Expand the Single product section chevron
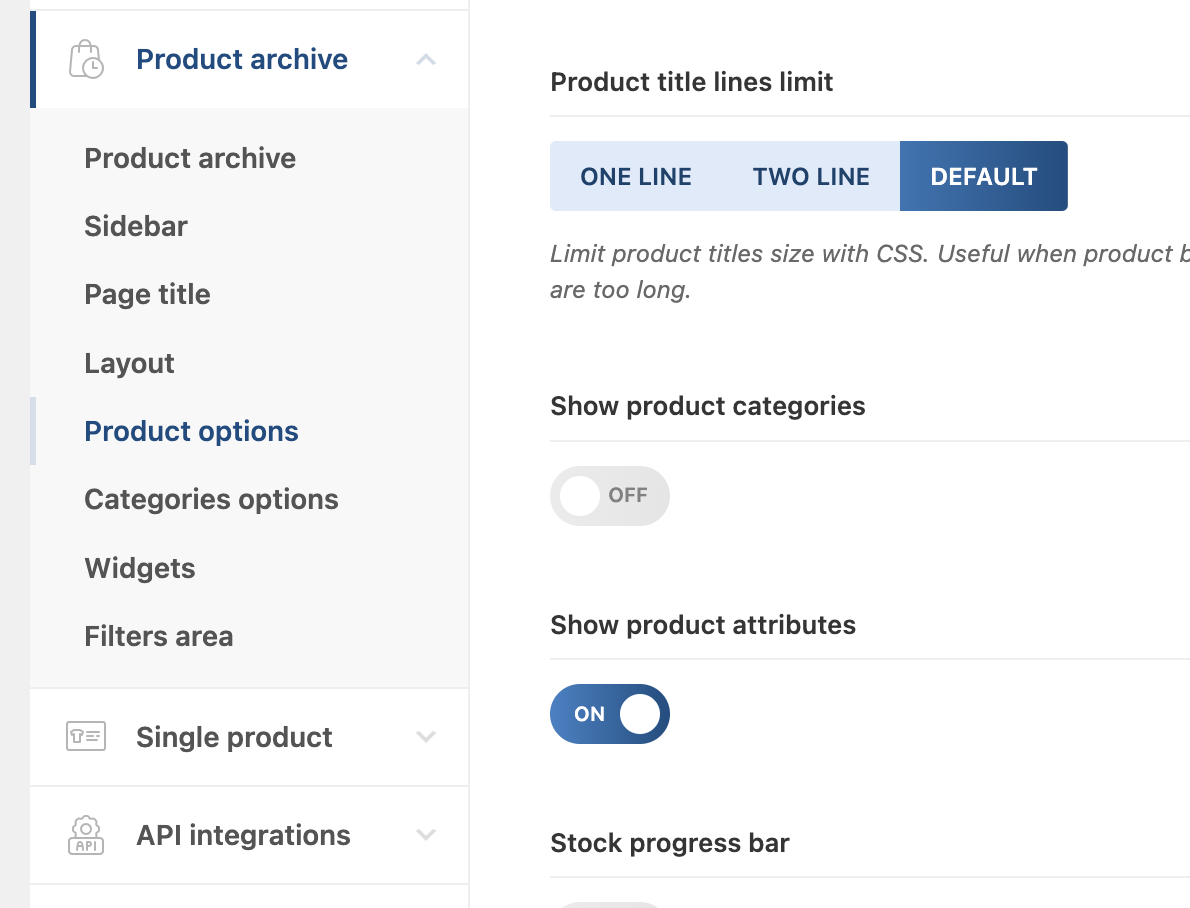 point(426,737)
